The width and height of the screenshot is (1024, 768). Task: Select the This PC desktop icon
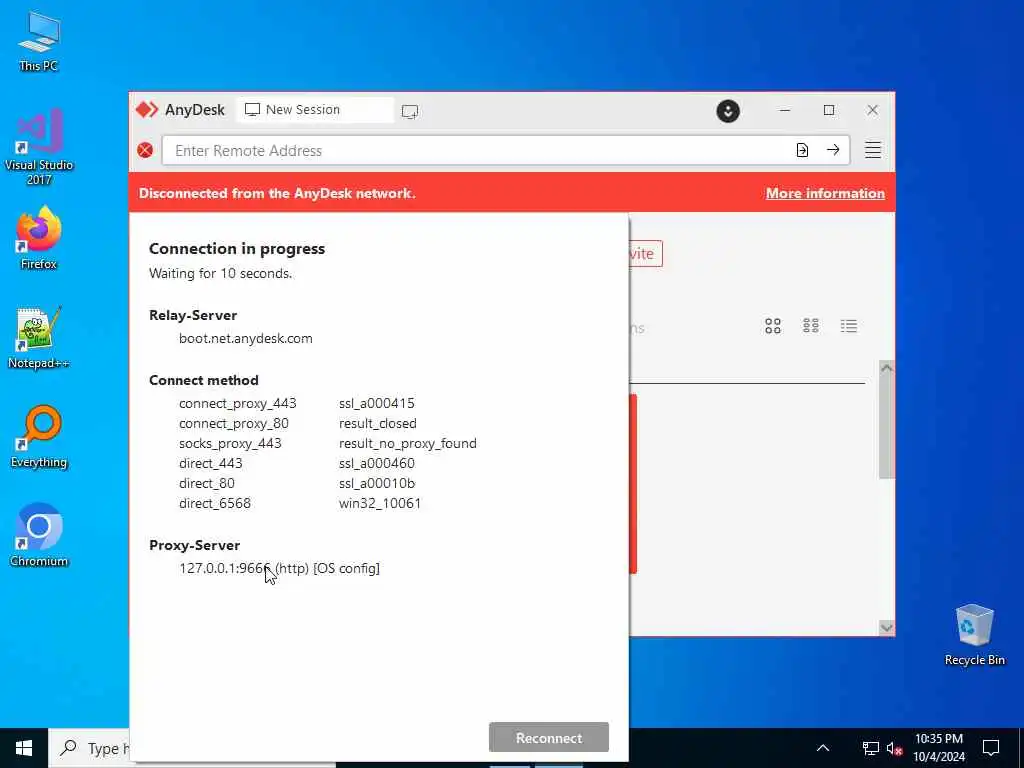pyautogui.click(x=39, y=42)
